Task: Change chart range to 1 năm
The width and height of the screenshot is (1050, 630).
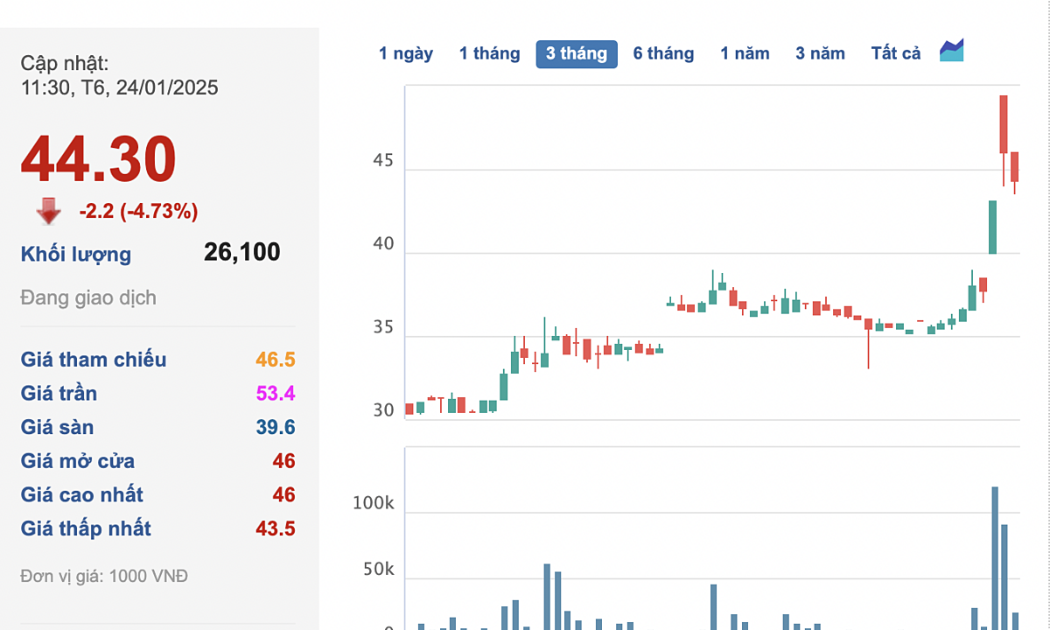Action: point(745,54)
